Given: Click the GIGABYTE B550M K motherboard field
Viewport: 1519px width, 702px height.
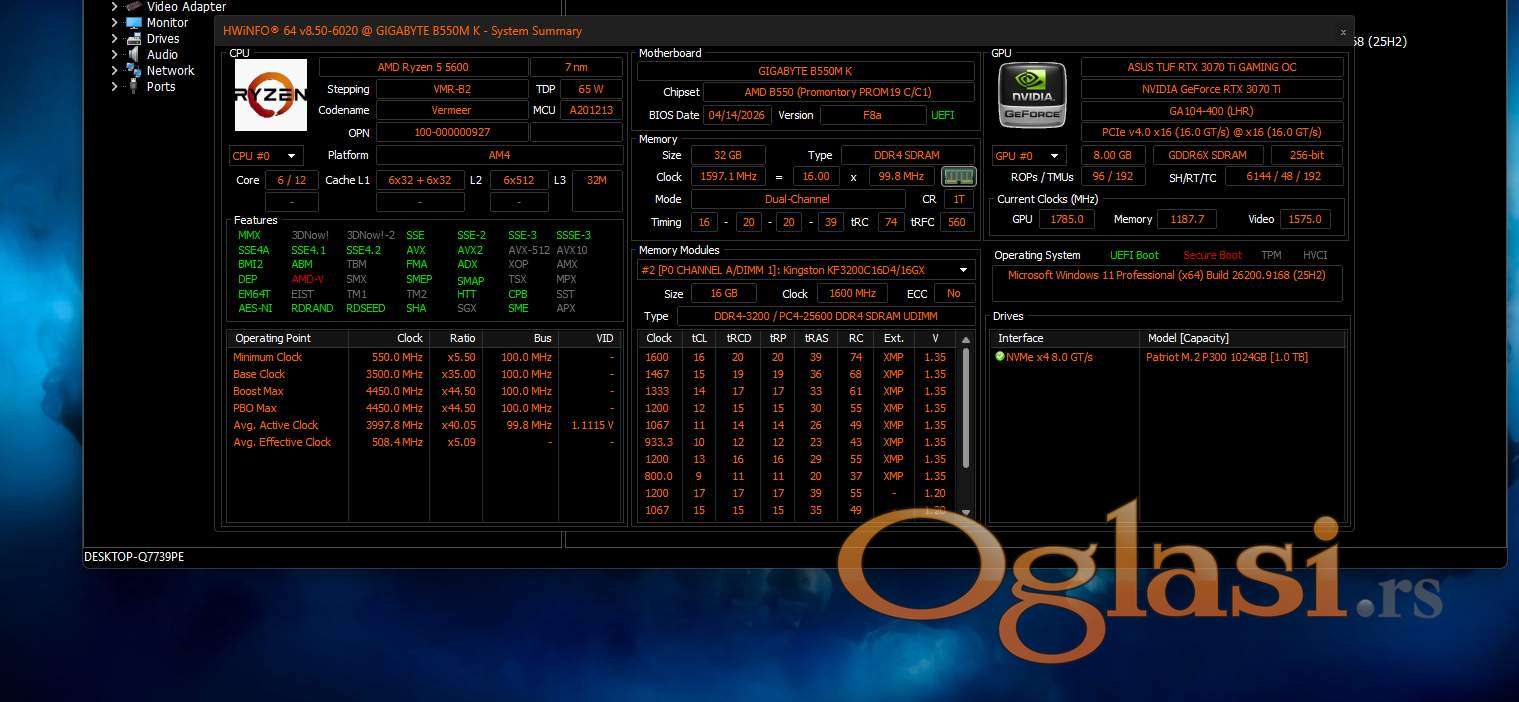Looking at the screenshot, I should click(805, 71).
